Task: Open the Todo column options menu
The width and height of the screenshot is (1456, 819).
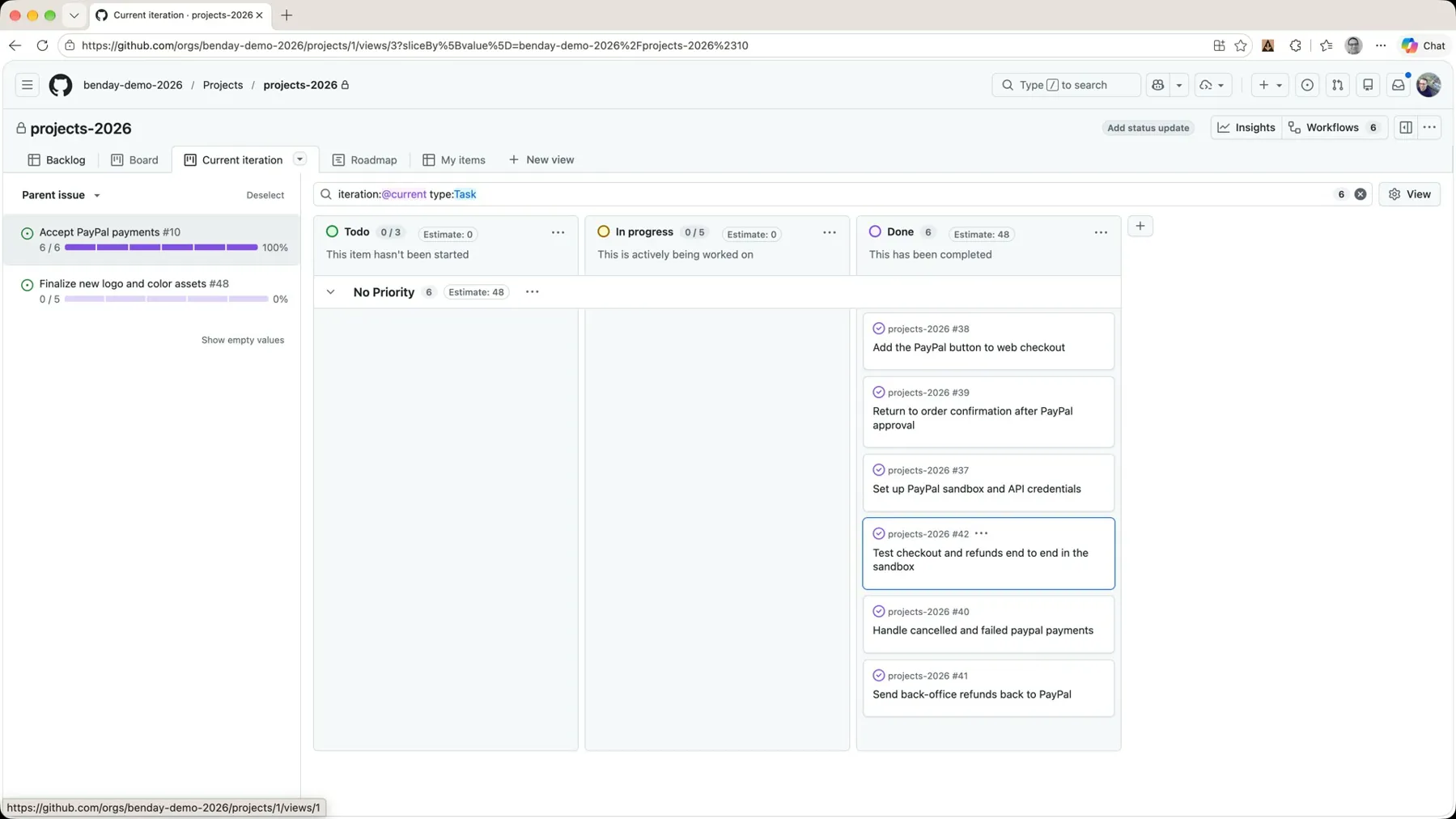Action: [x=558, y=232]
